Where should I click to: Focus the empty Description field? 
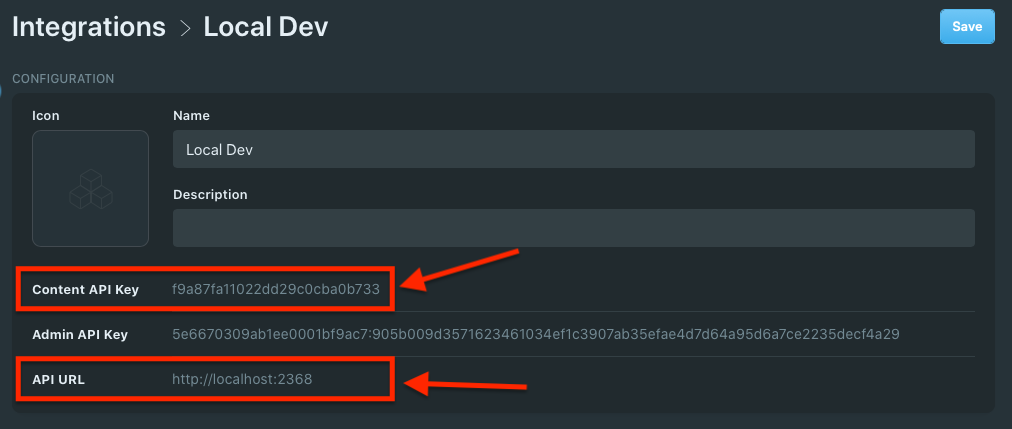click(573, 228)
